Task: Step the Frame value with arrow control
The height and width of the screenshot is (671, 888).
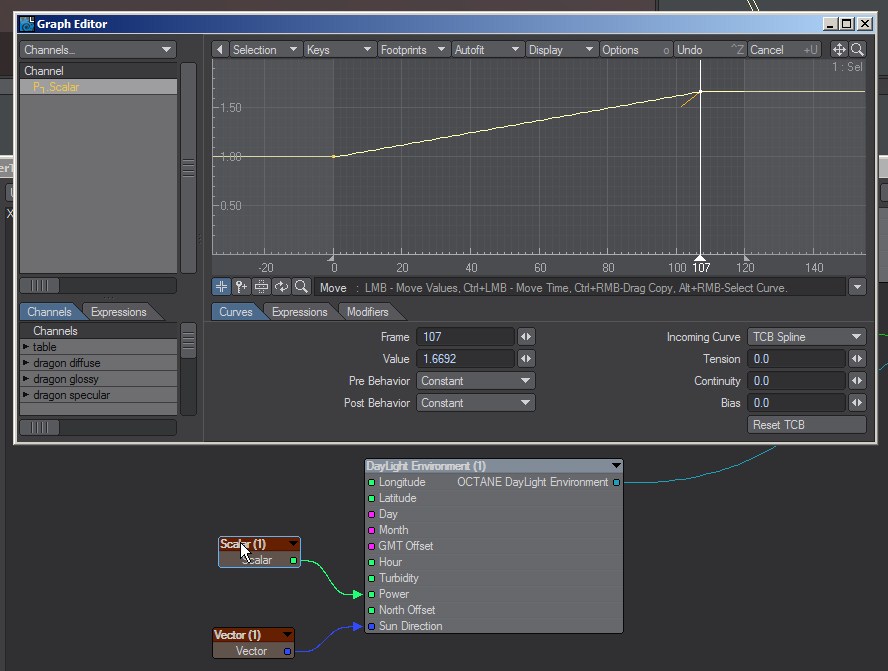Action: [526, 337]
